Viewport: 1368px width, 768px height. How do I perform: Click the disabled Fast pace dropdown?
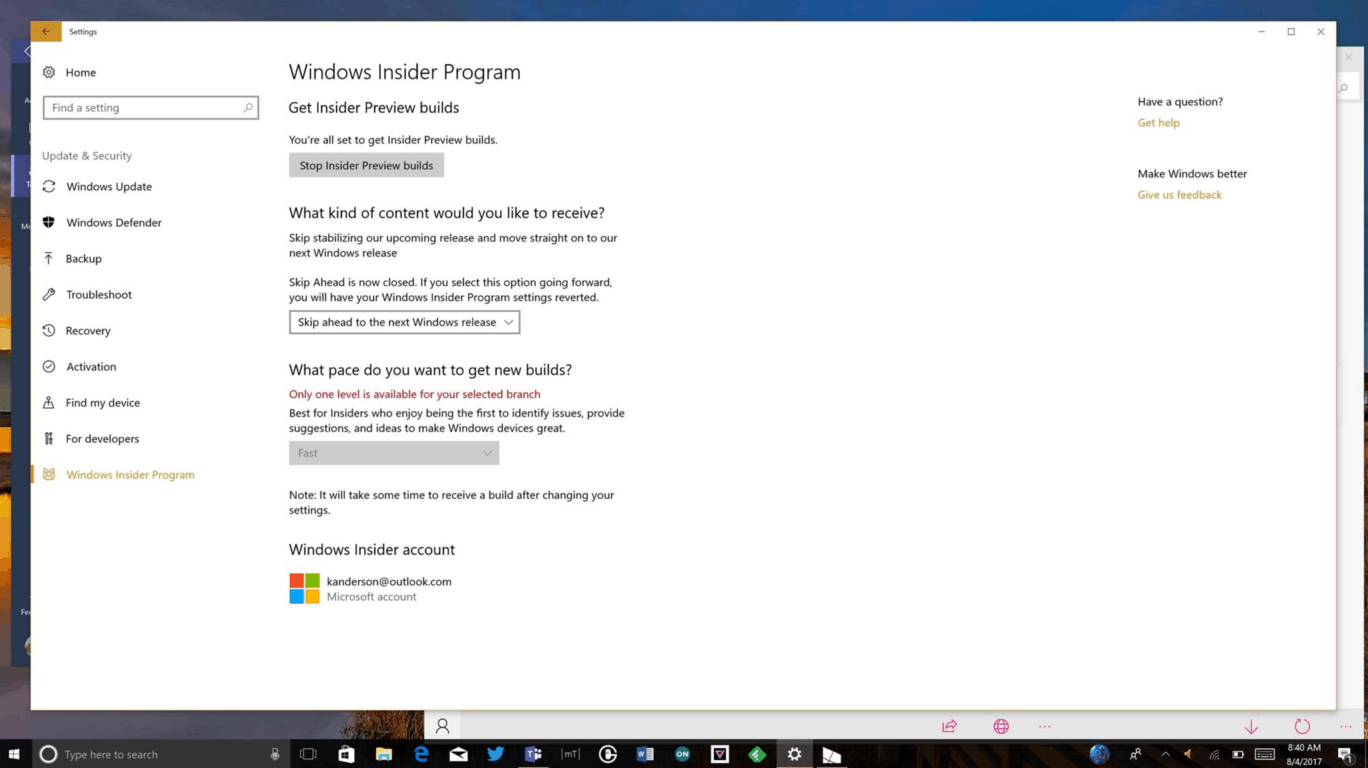[394, 453]
